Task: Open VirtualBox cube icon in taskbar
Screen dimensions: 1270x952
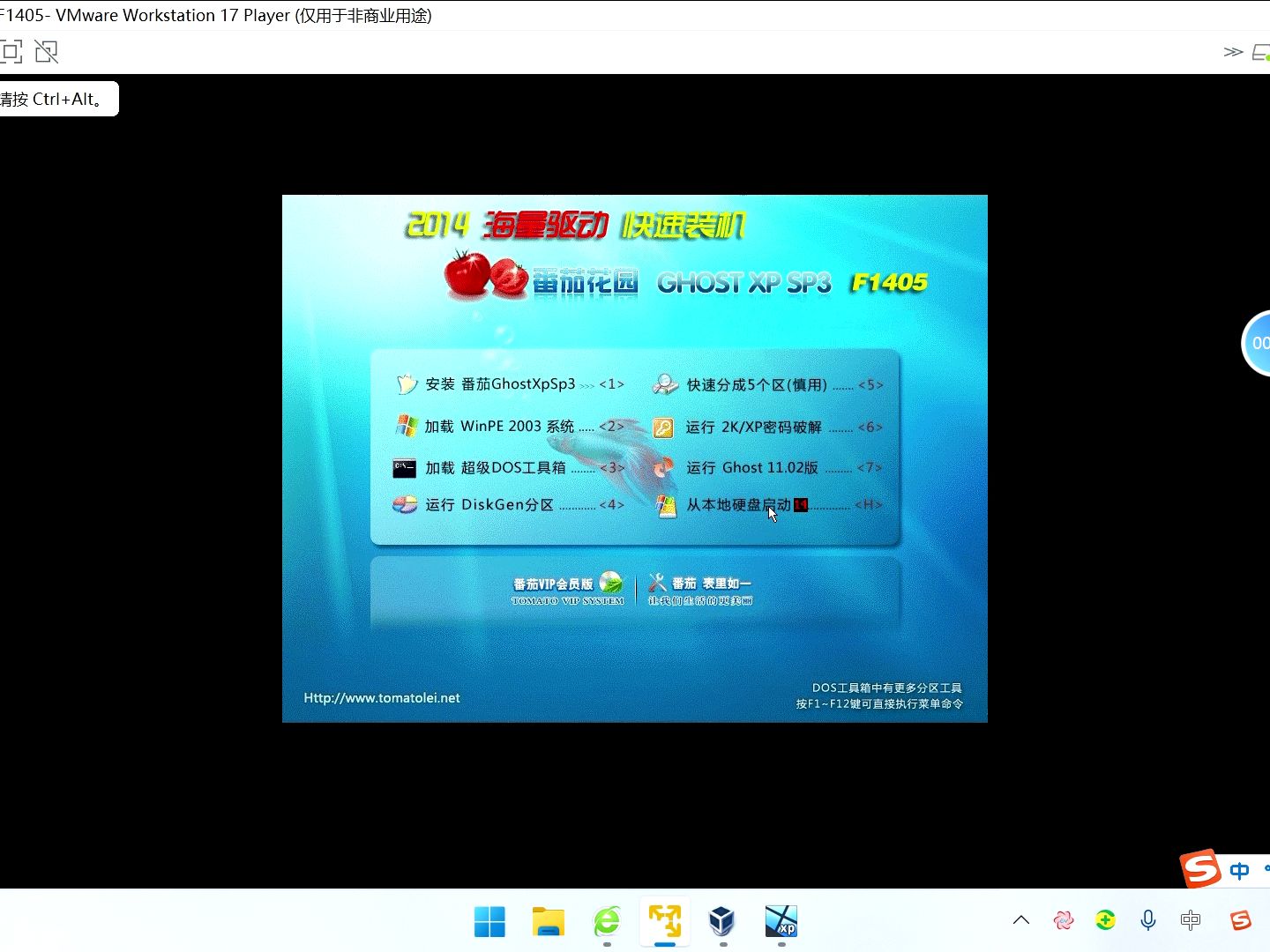Action: coord(722,922)
